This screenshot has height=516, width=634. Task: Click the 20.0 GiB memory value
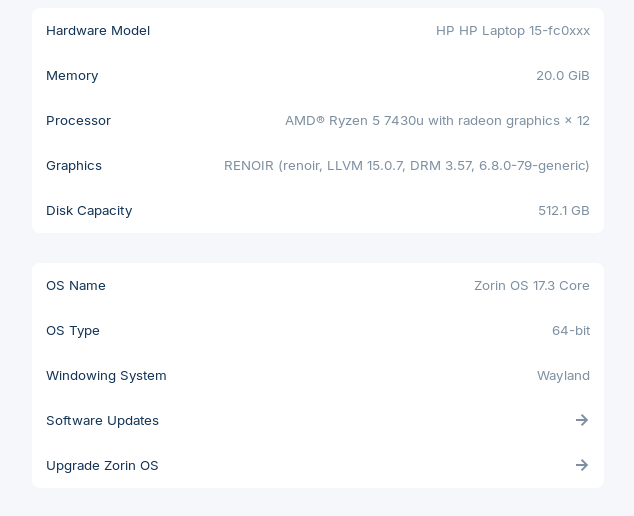(562, 75)
